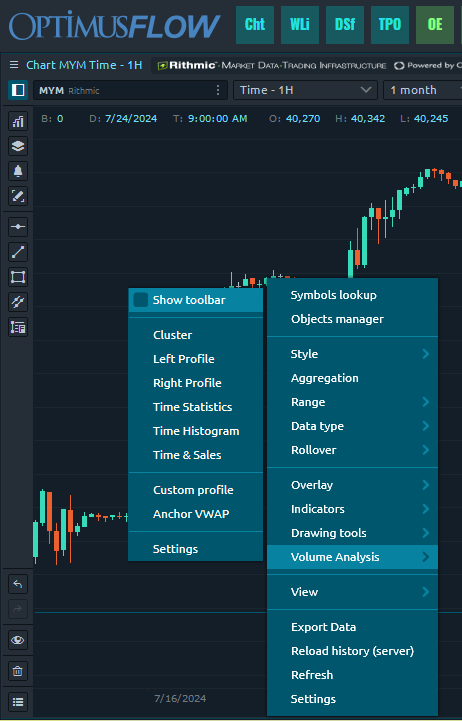Screen dimensions: 462x721
Task: Expand the Indicators submenu
Action: click(x=353, y=509)
